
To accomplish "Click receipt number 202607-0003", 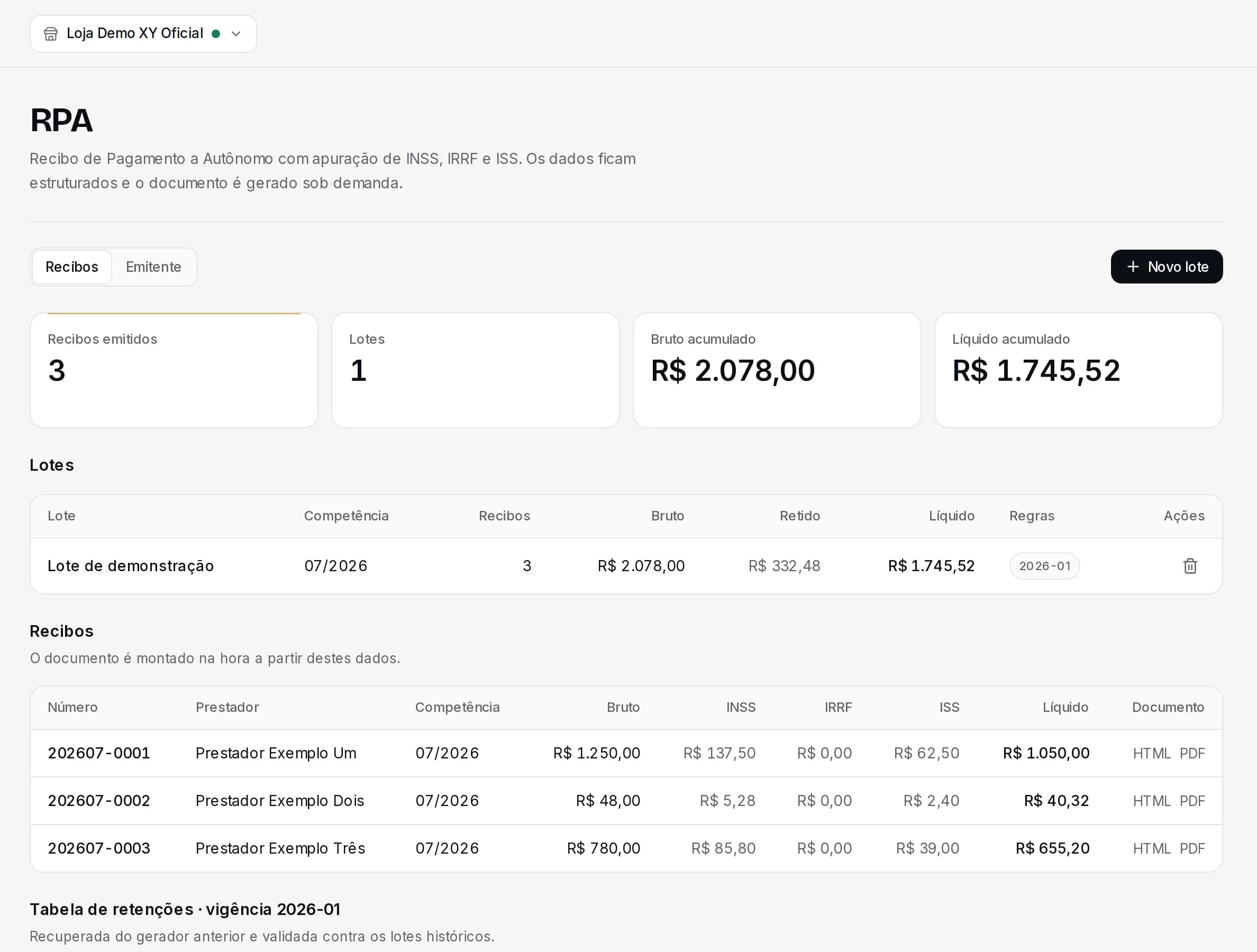I will [x=99, y=849].
